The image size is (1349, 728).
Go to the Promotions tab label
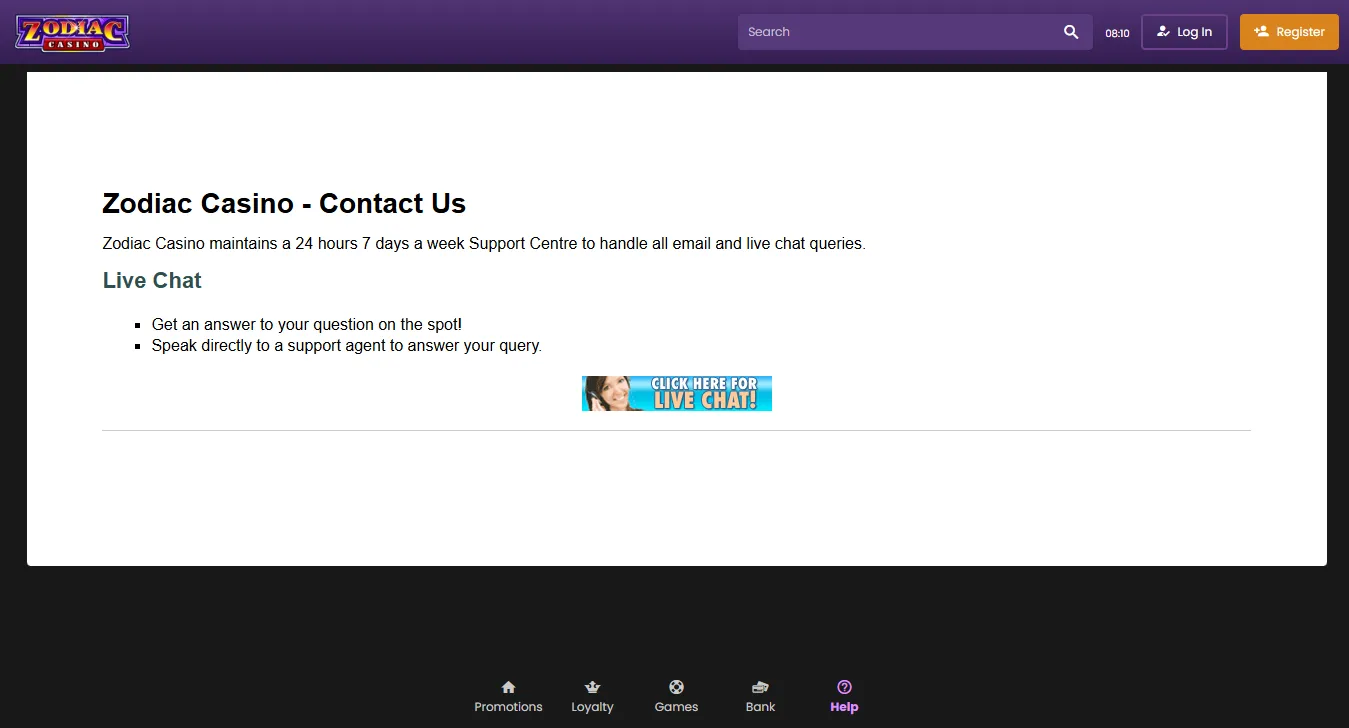[x=508, y=707]
